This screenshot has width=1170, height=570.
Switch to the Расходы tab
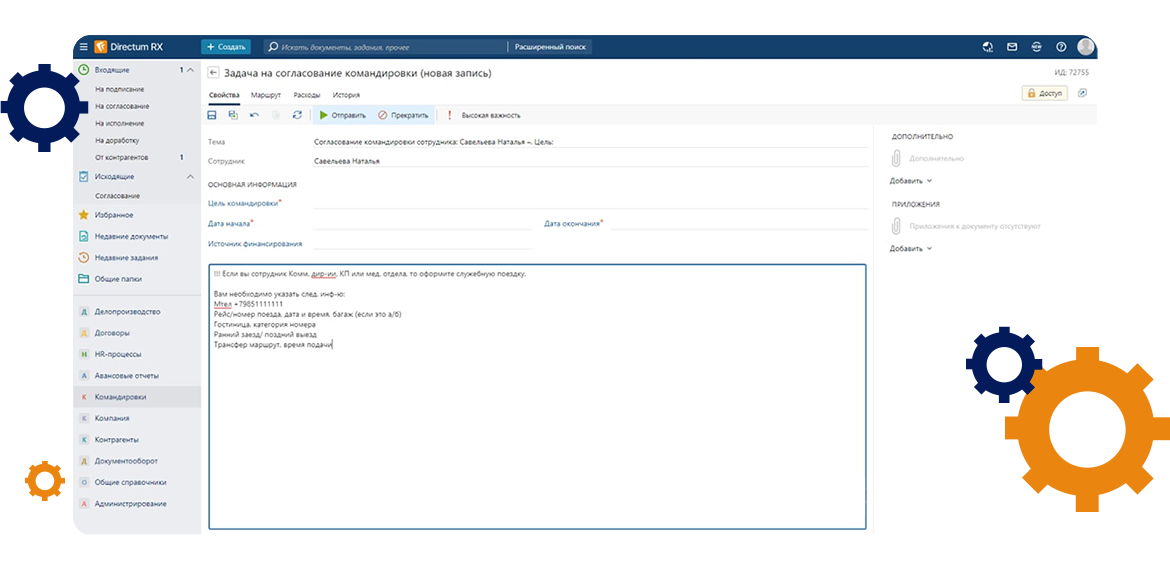click(x=307, y=95)
